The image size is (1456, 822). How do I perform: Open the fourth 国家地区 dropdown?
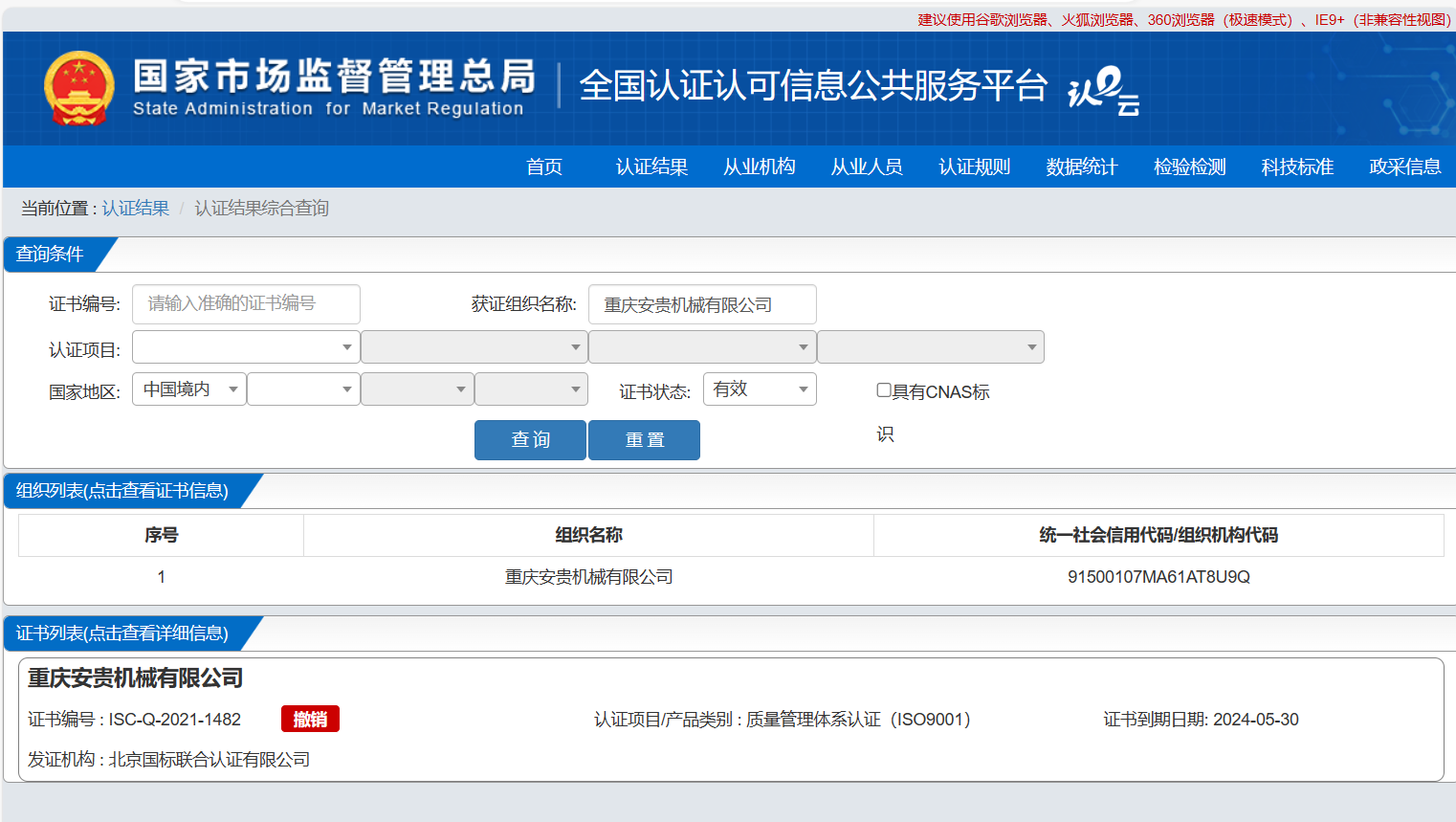[x=531, y=389]
